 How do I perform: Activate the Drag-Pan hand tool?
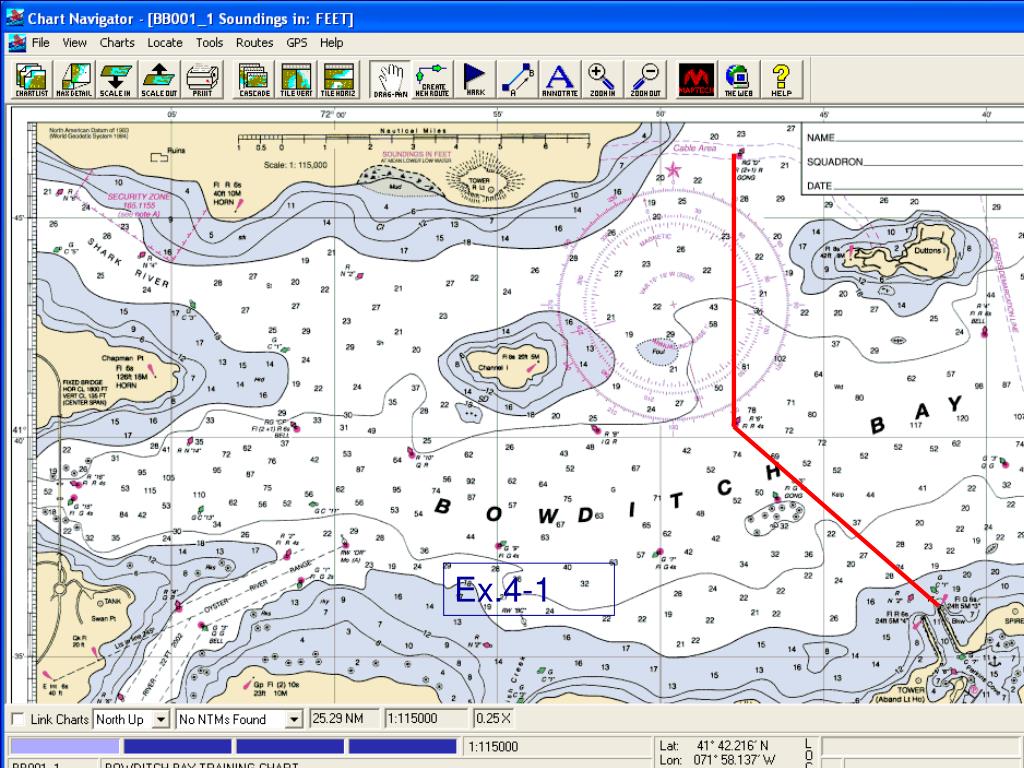coord(391,80)
